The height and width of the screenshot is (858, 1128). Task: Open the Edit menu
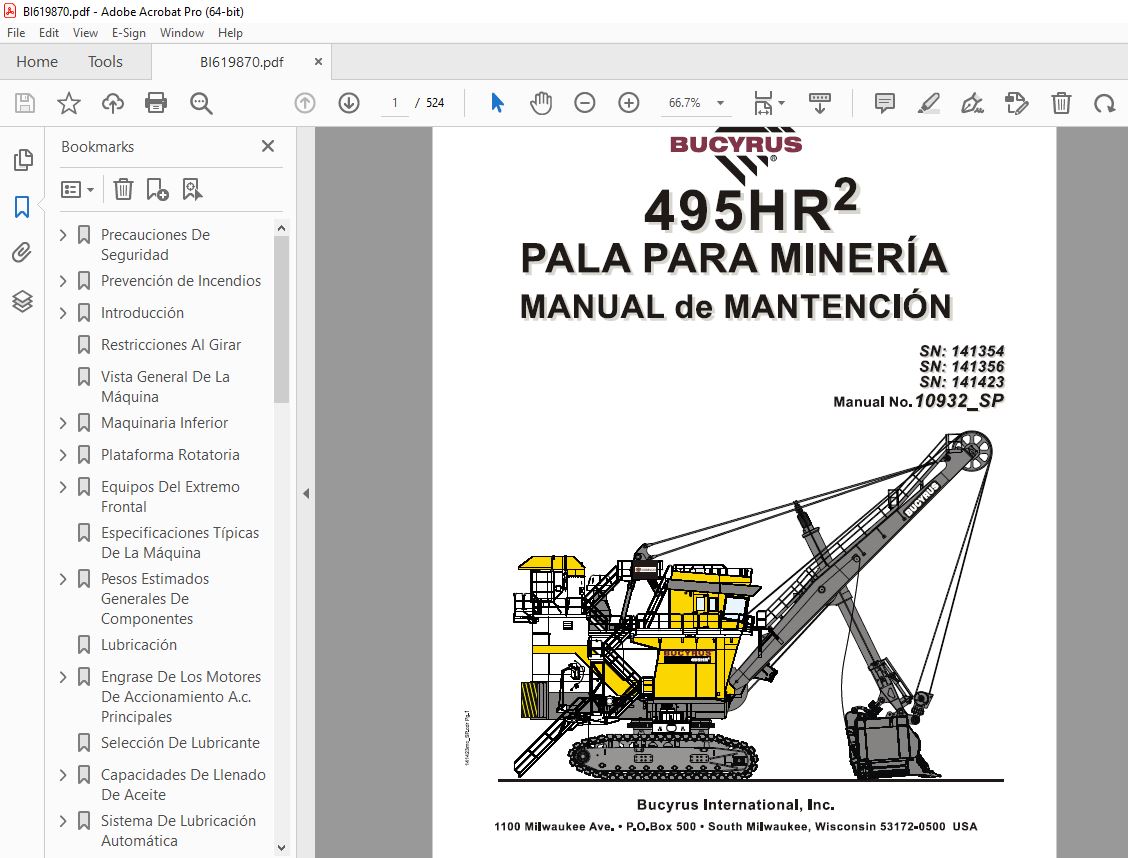pyautogui.click(x=49, y=33)
